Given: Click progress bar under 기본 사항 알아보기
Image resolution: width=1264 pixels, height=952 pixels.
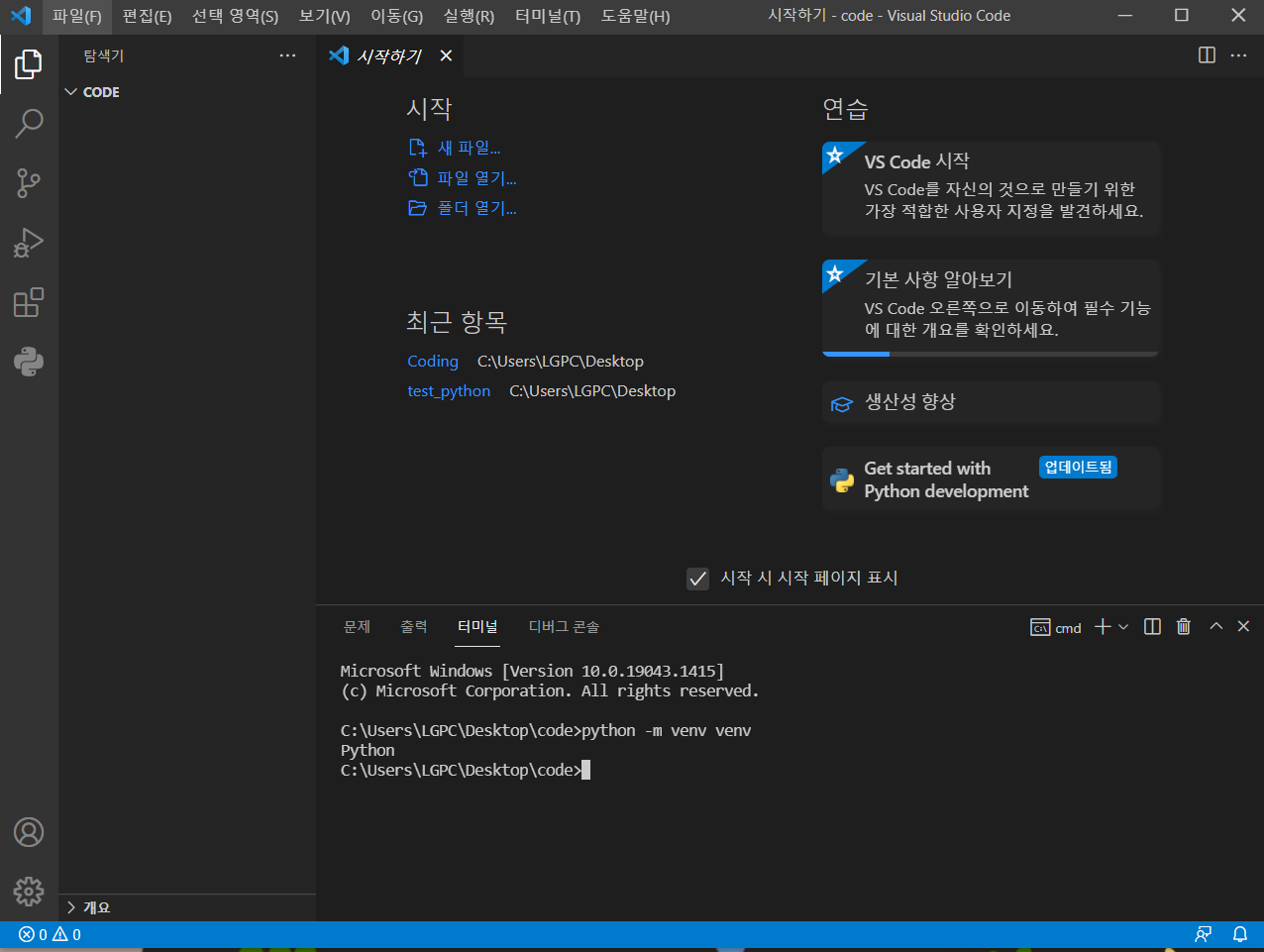Looking at the screenshot, I should [991, 354].
